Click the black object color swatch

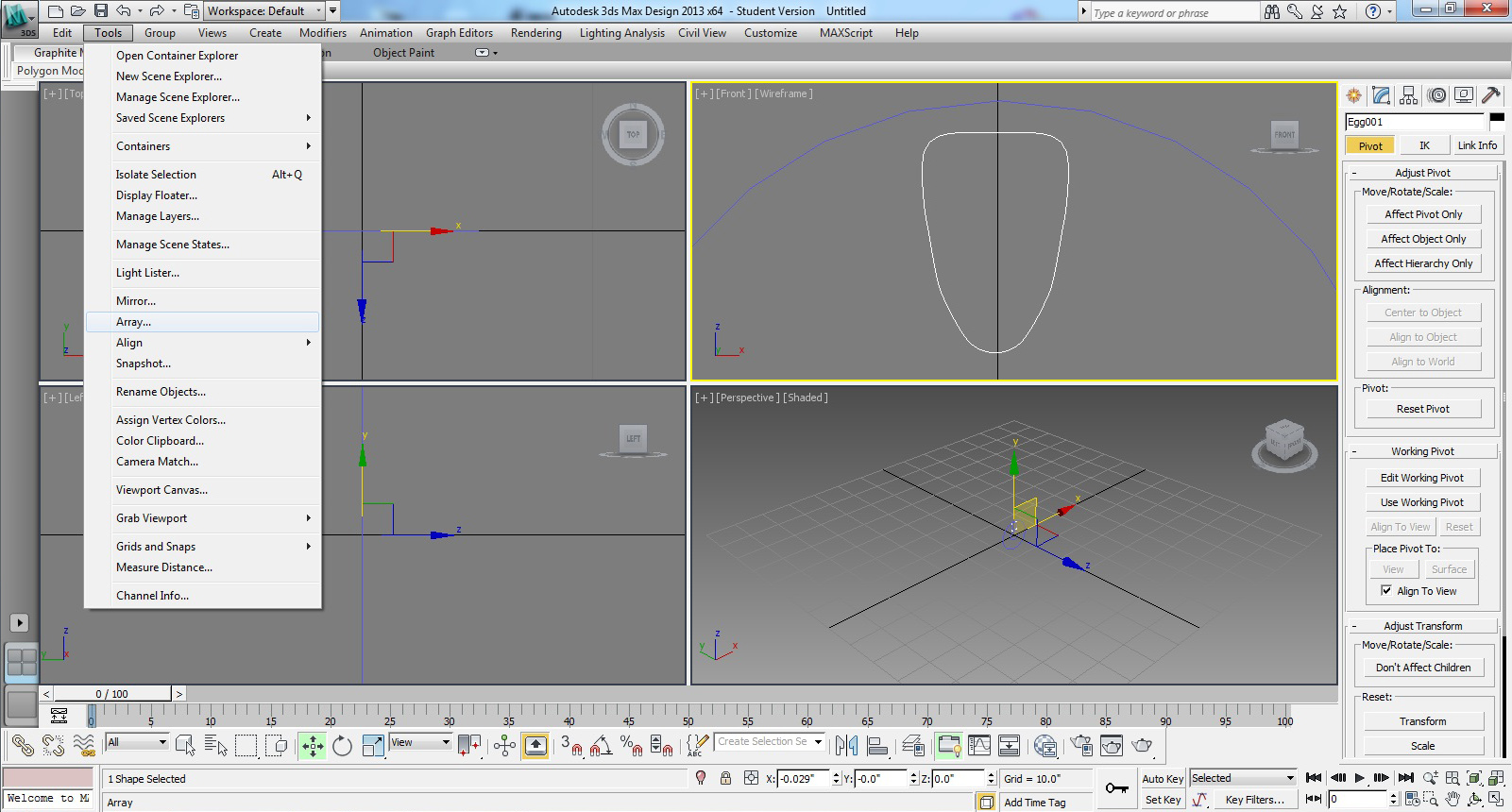click(x=1497, y=119)
